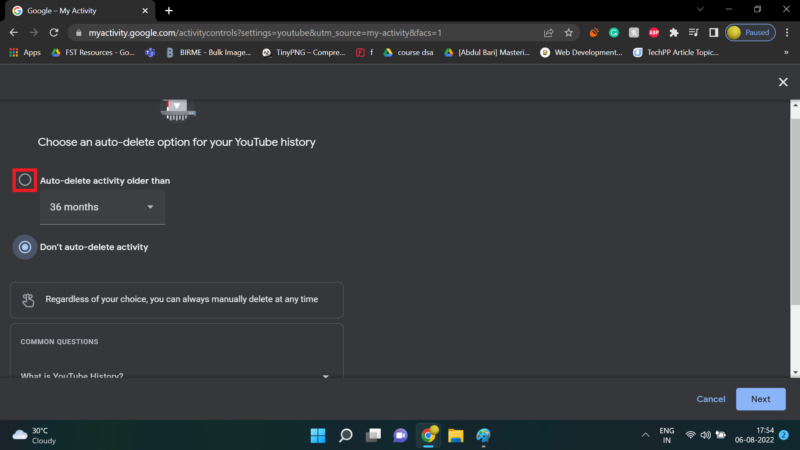Open the 36 months duration dropdown

pyautogui.click(x=102, y=207)
